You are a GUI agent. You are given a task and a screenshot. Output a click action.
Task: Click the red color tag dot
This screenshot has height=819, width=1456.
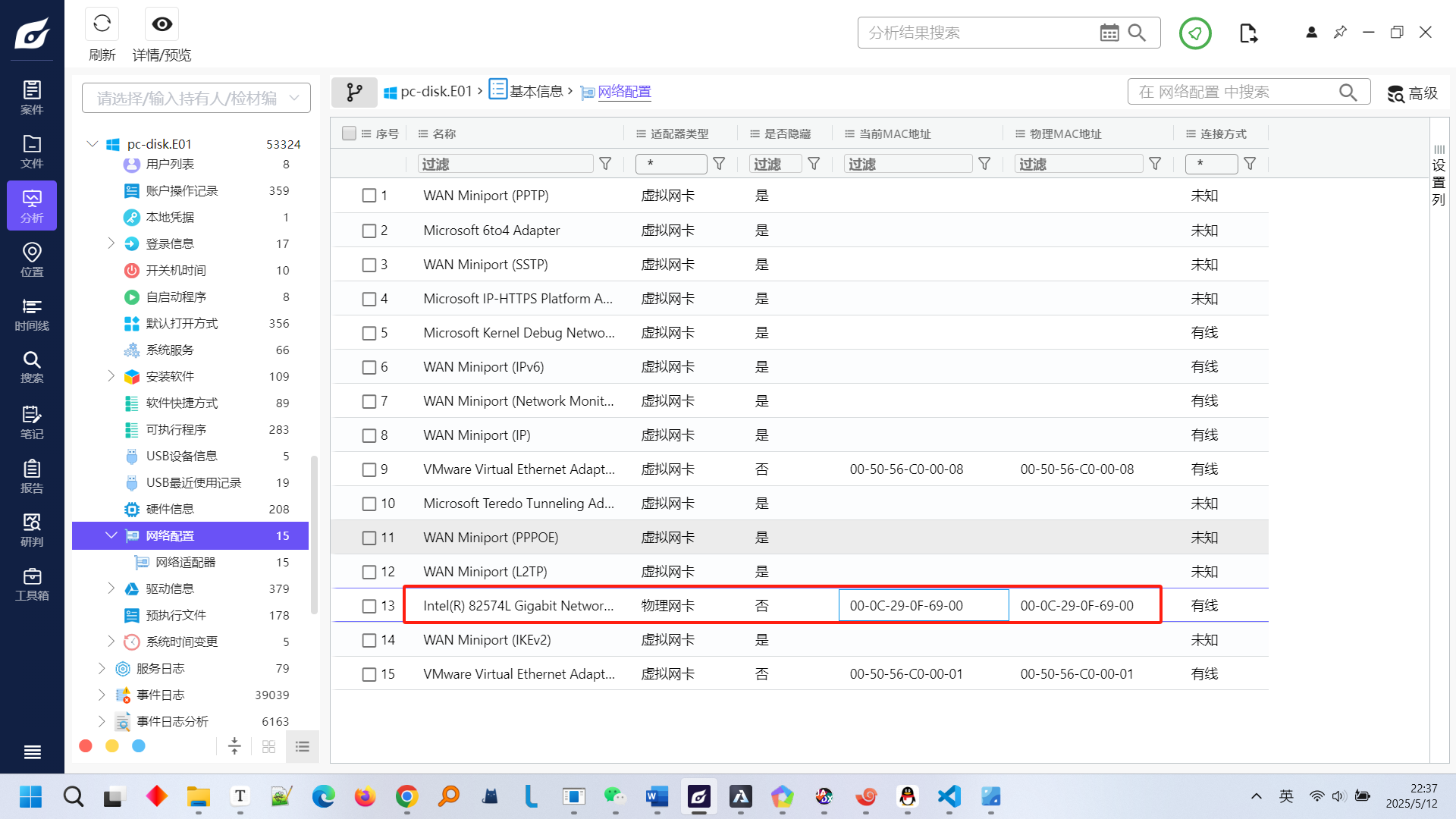(x=86, y=746)
